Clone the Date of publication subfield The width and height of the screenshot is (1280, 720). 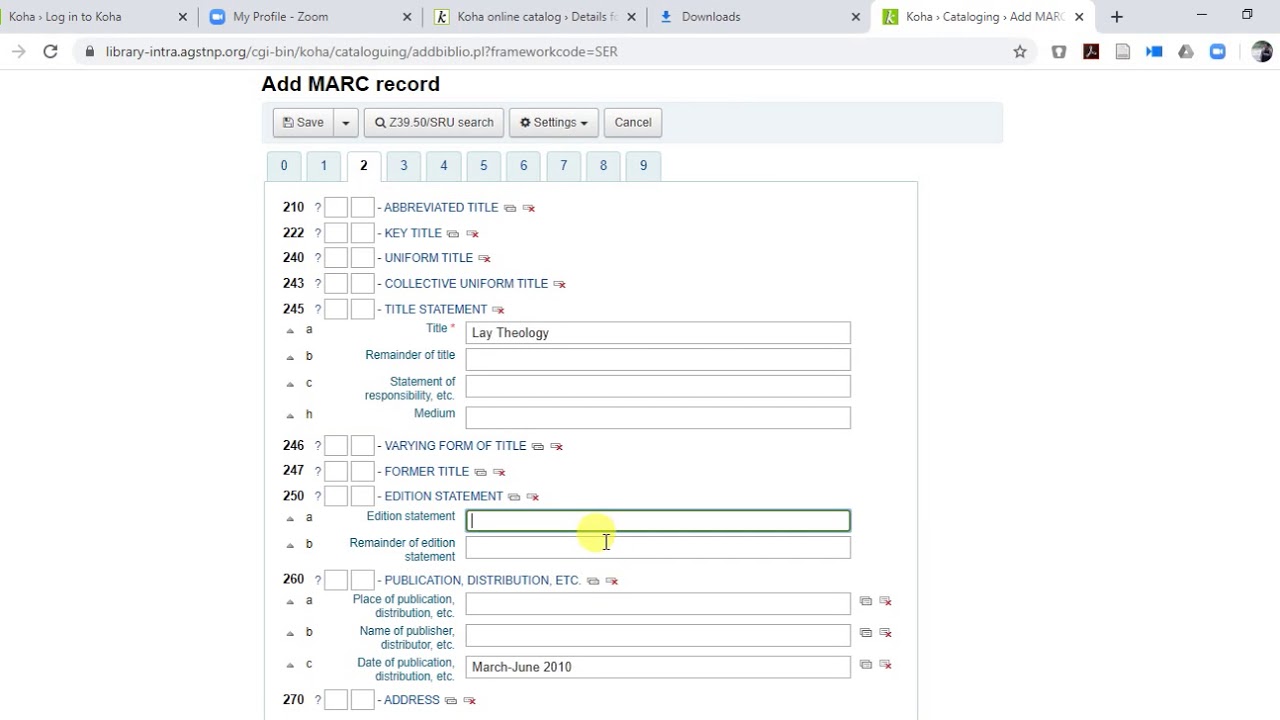coord(866,664)
